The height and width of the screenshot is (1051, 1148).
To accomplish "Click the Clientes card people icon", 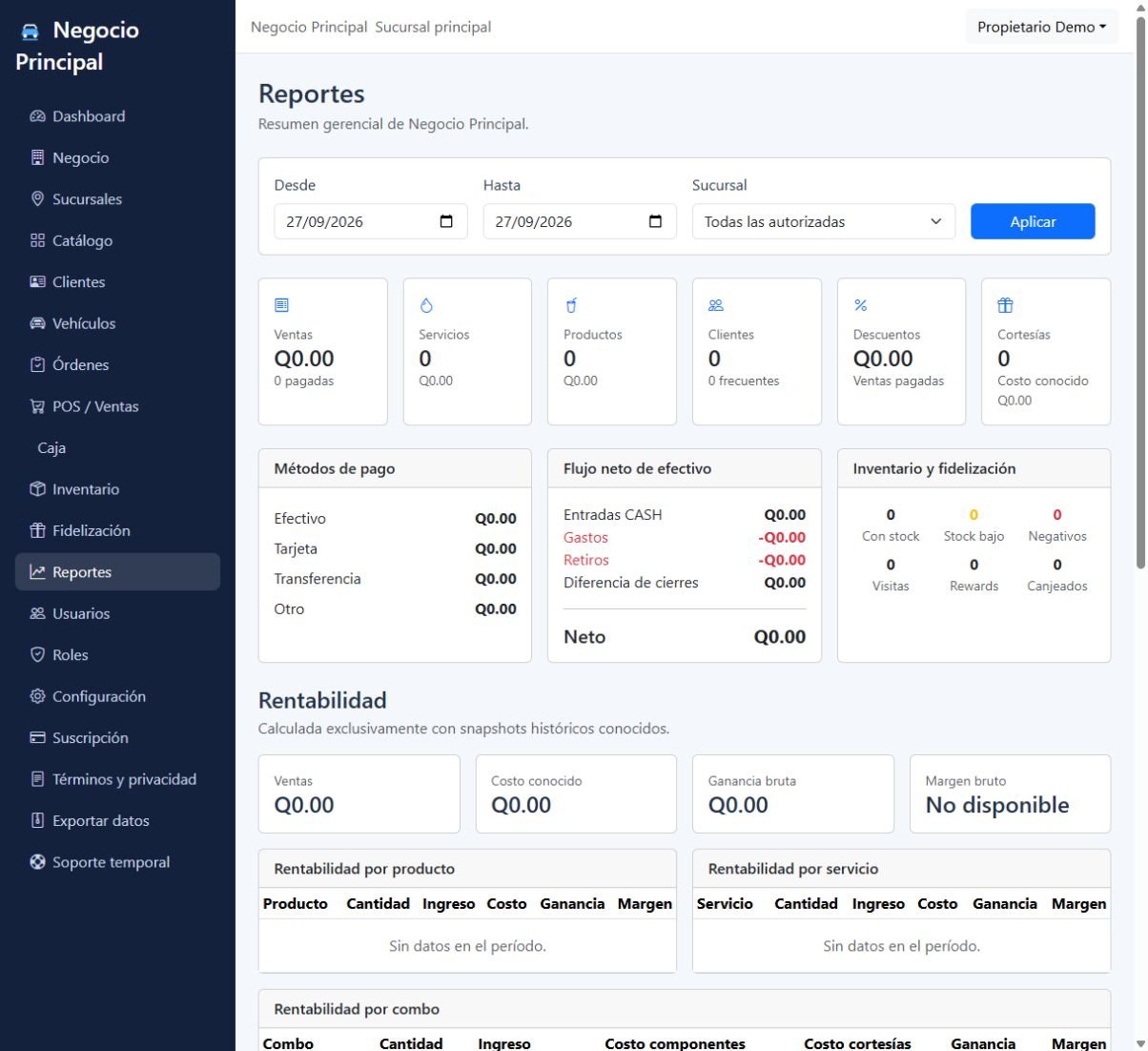I will point(716,305).
